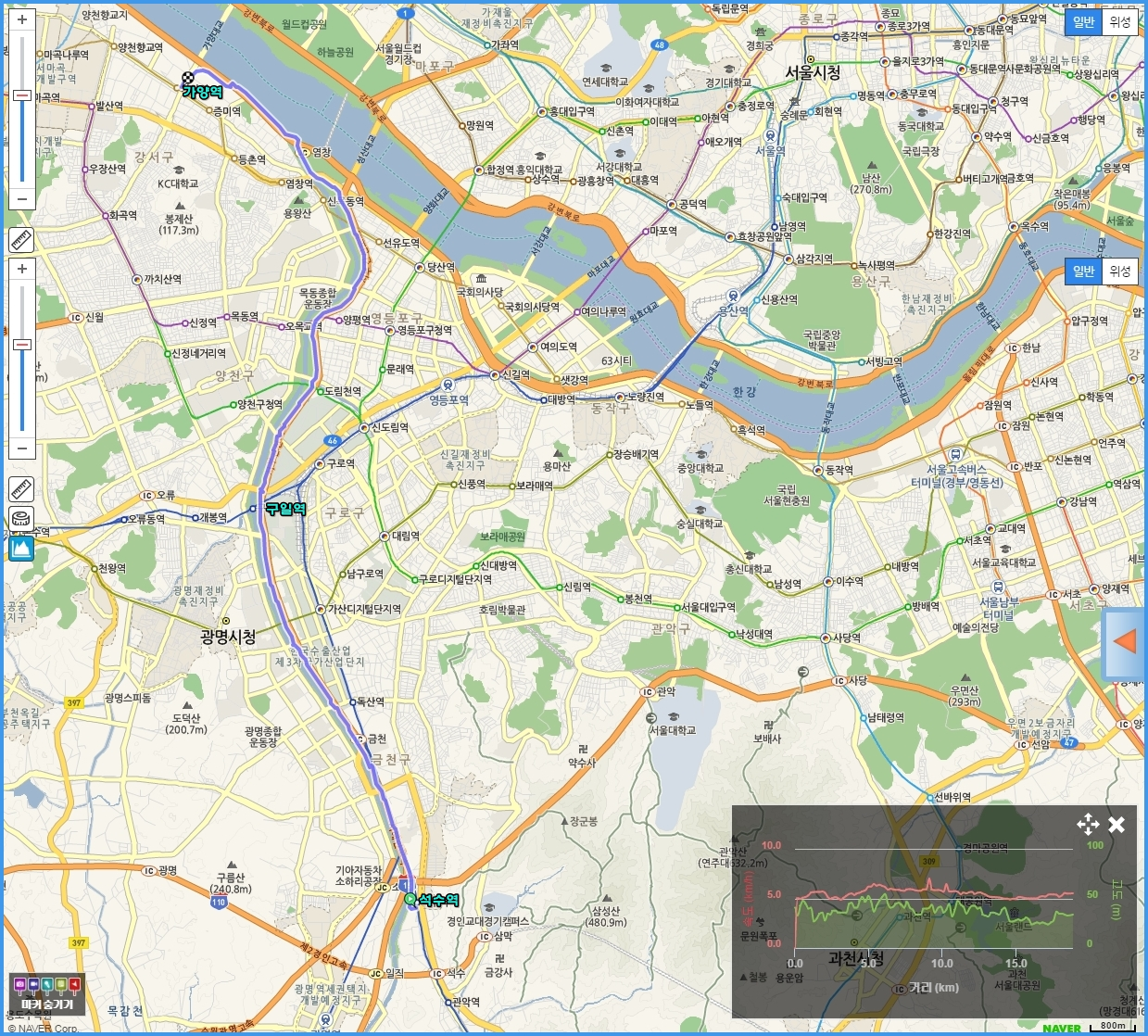Viewport: 1148px width, 1036px height.
Task: Click the green memo marker icon
Action: (x=61, y=984)
